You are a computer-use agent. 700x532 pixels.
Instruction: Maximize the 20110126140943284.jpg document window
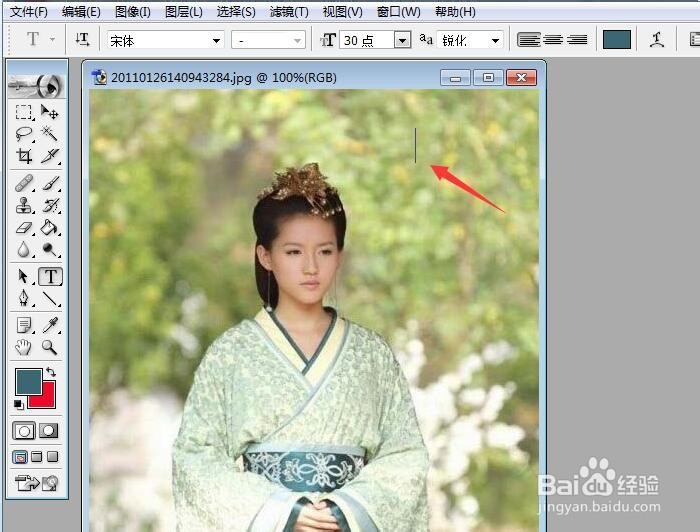(488, 78)
